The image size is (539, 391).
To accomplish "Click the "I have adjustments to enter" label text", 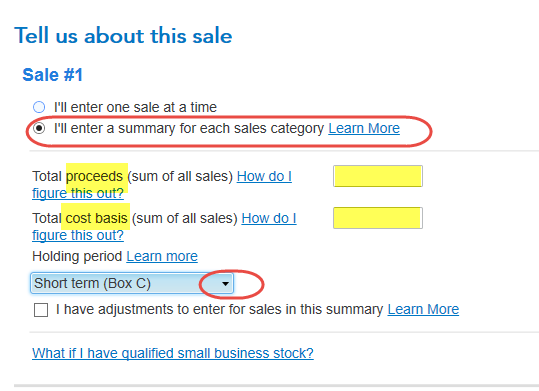I will click(219, 309).
